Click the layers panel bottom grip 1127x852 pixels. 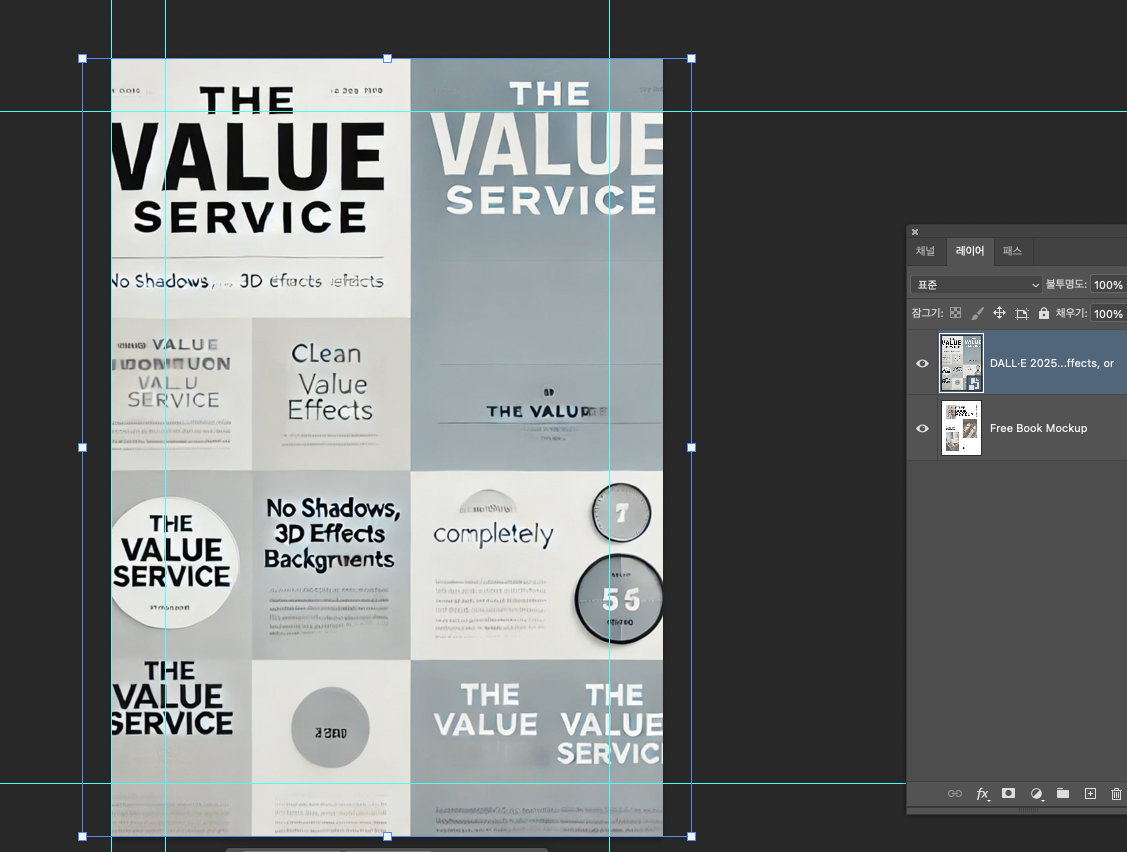coord(1029,810)
